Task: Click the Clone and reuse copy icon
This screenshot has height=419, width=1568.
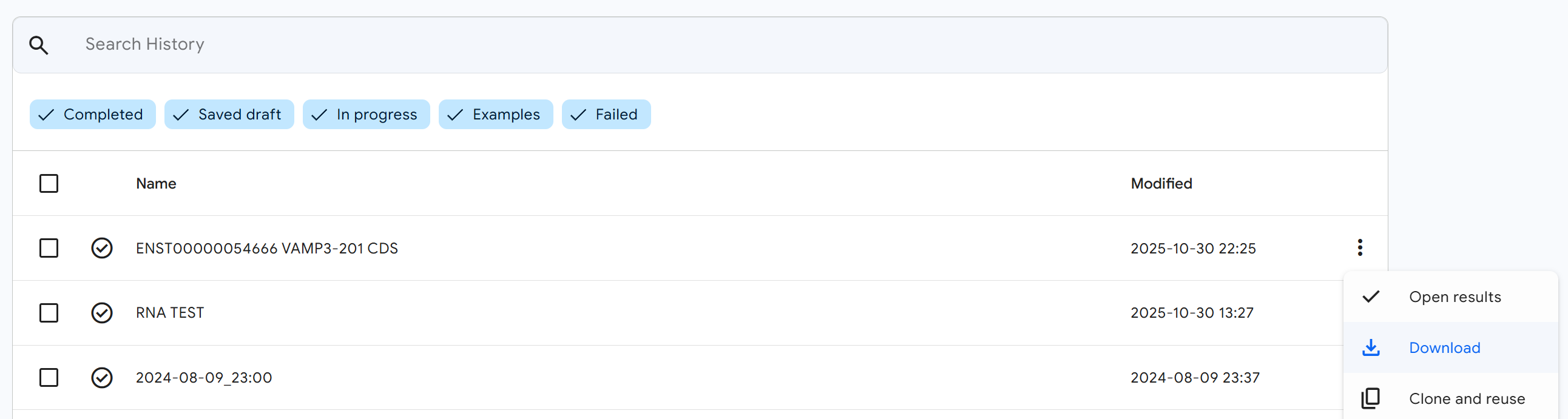Action: pyautogui.click(x=1370, y=398)
